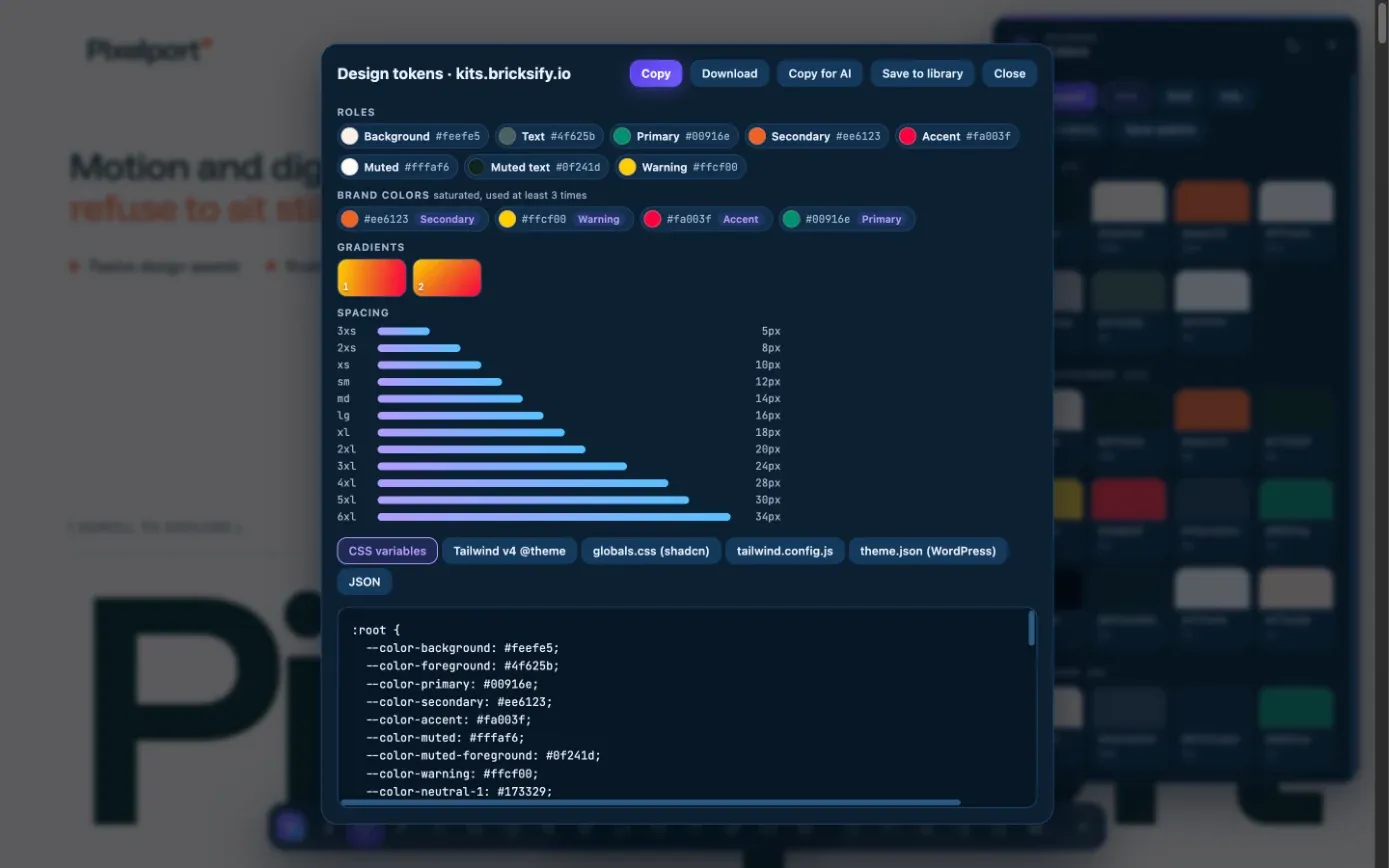
Task: Switch to CSS variables tab
Action: 387,551
